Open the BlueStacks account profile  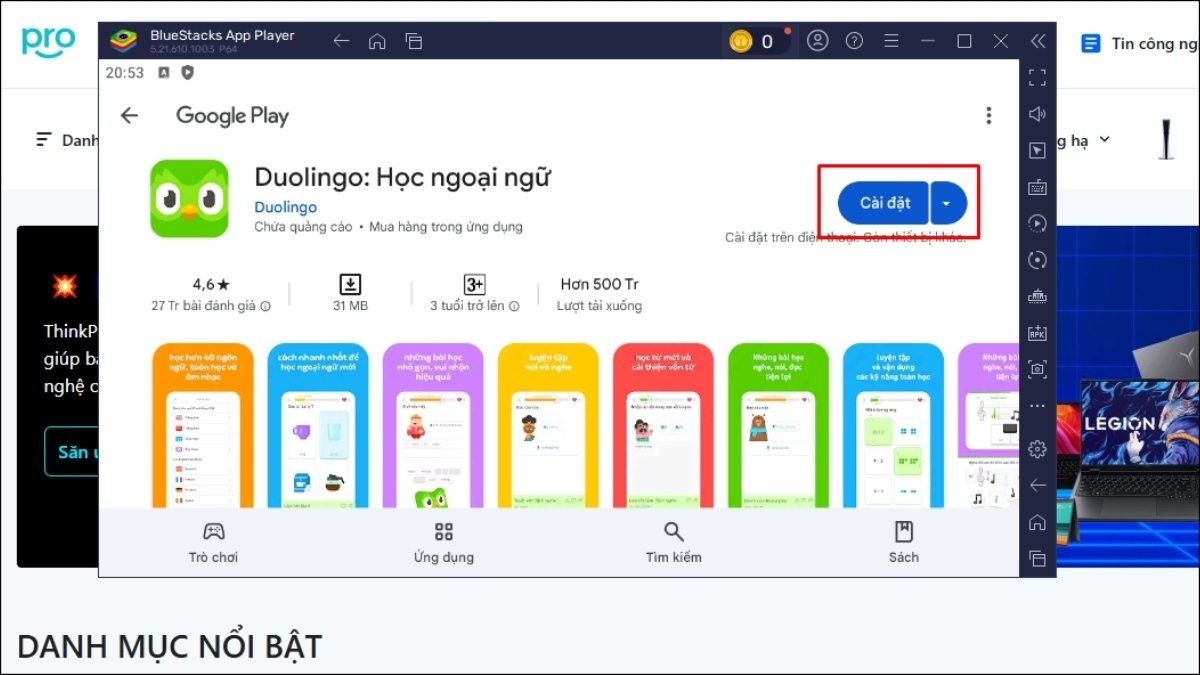tap(818, 41)
